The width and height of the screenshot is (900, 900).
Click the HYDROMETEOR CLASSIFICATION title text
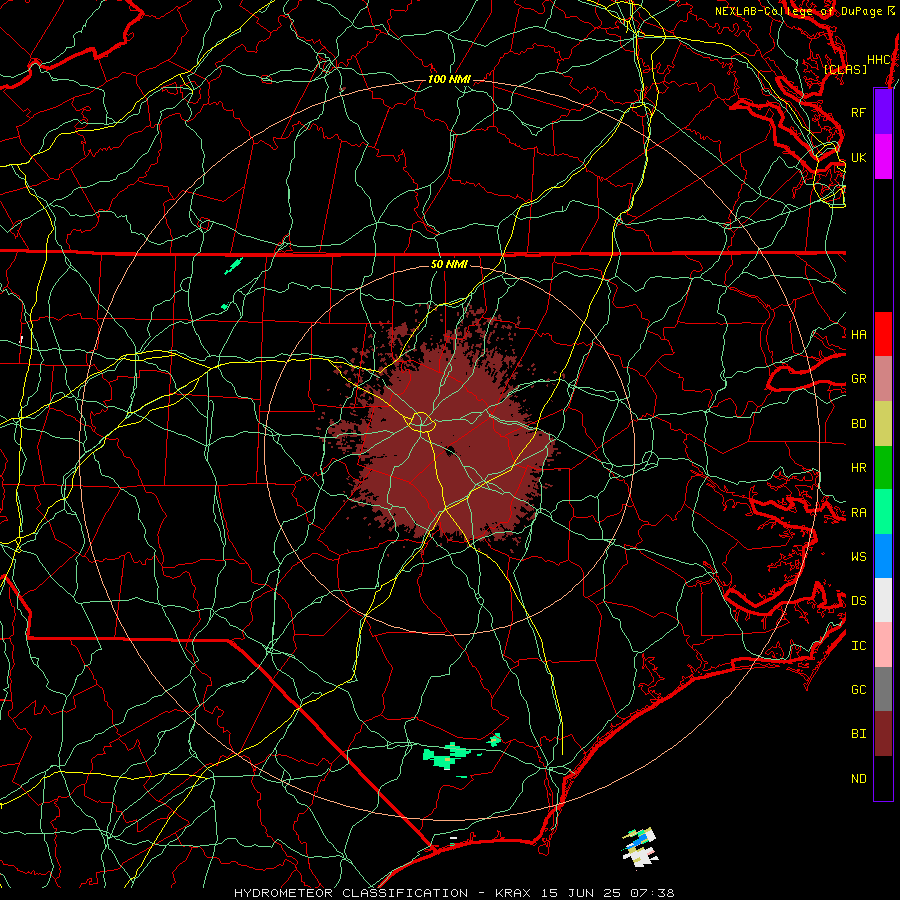point(351,893)
